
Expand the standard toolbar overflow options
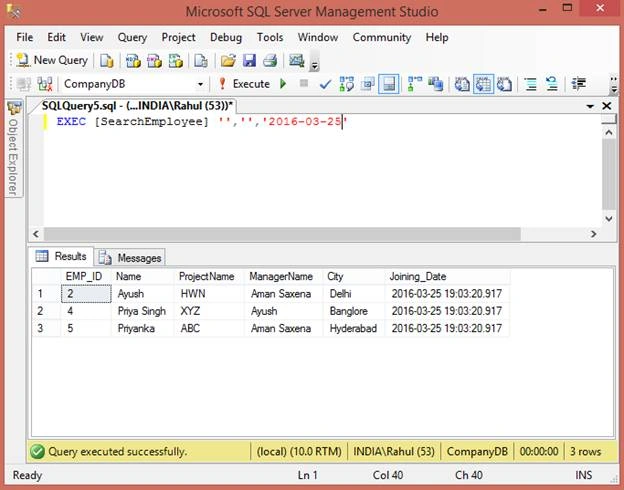[x=314, y=66]
